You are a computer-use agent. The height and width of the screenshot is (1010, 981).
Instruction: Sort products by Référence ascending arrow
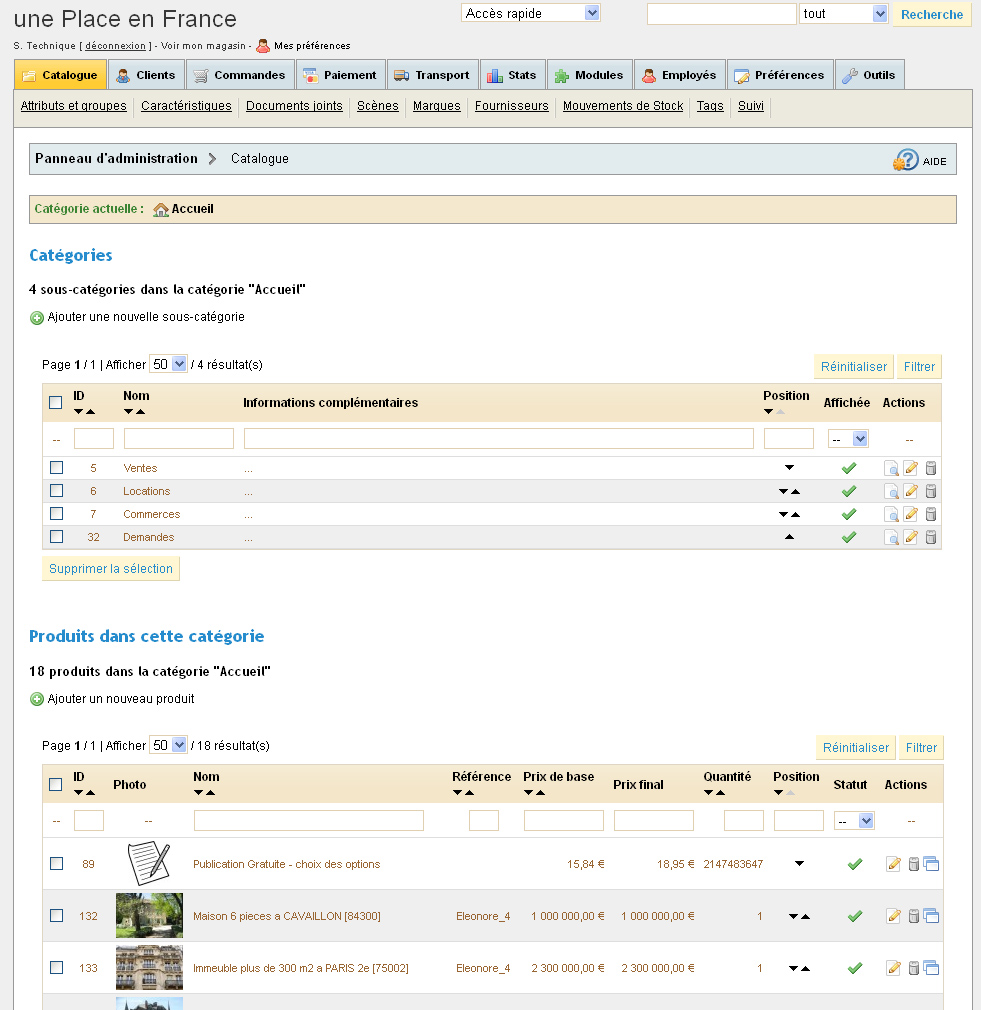tap(470, 793)
